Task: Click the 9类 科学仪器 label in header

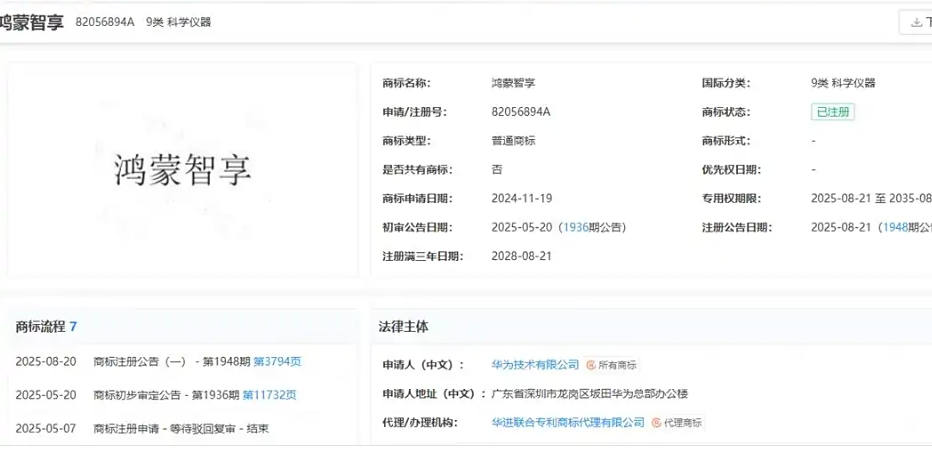Action: (x=178, y=23)
